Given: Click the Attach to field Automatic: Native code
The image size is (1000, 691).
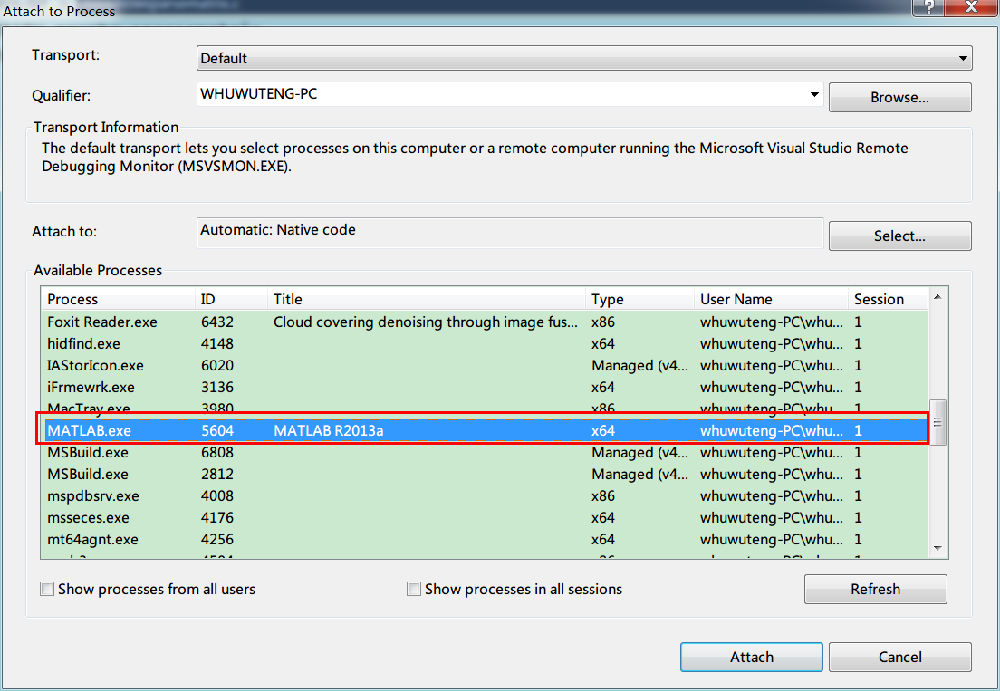Looking at the screenshot, I should tap(510, 231).
